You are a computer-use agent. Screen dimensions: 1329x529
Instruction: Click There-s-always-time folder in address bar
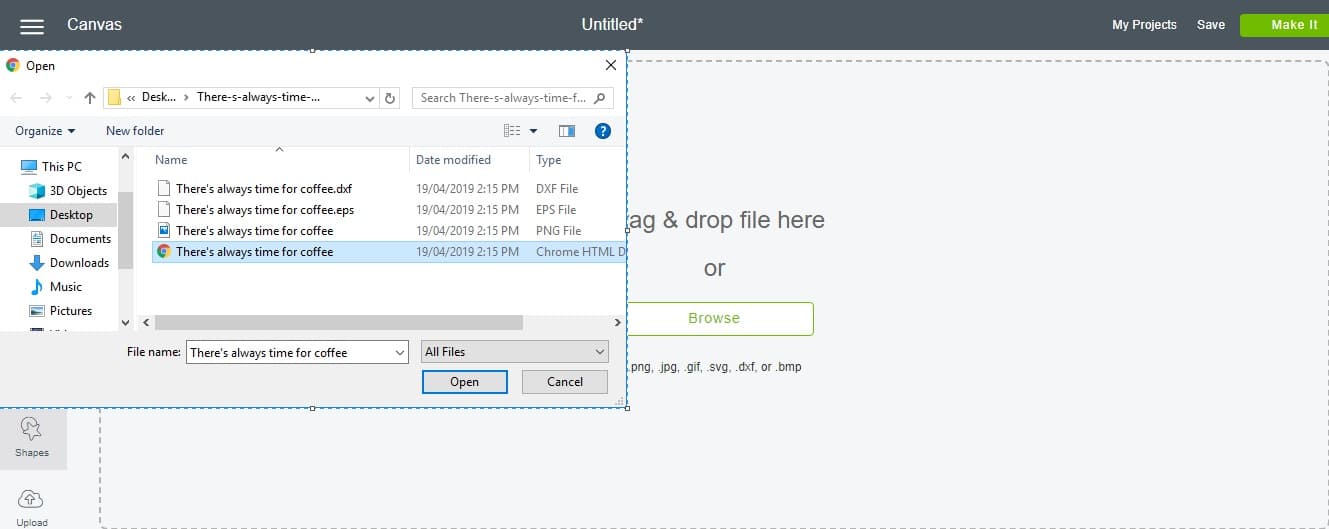(x=259, y=98)
